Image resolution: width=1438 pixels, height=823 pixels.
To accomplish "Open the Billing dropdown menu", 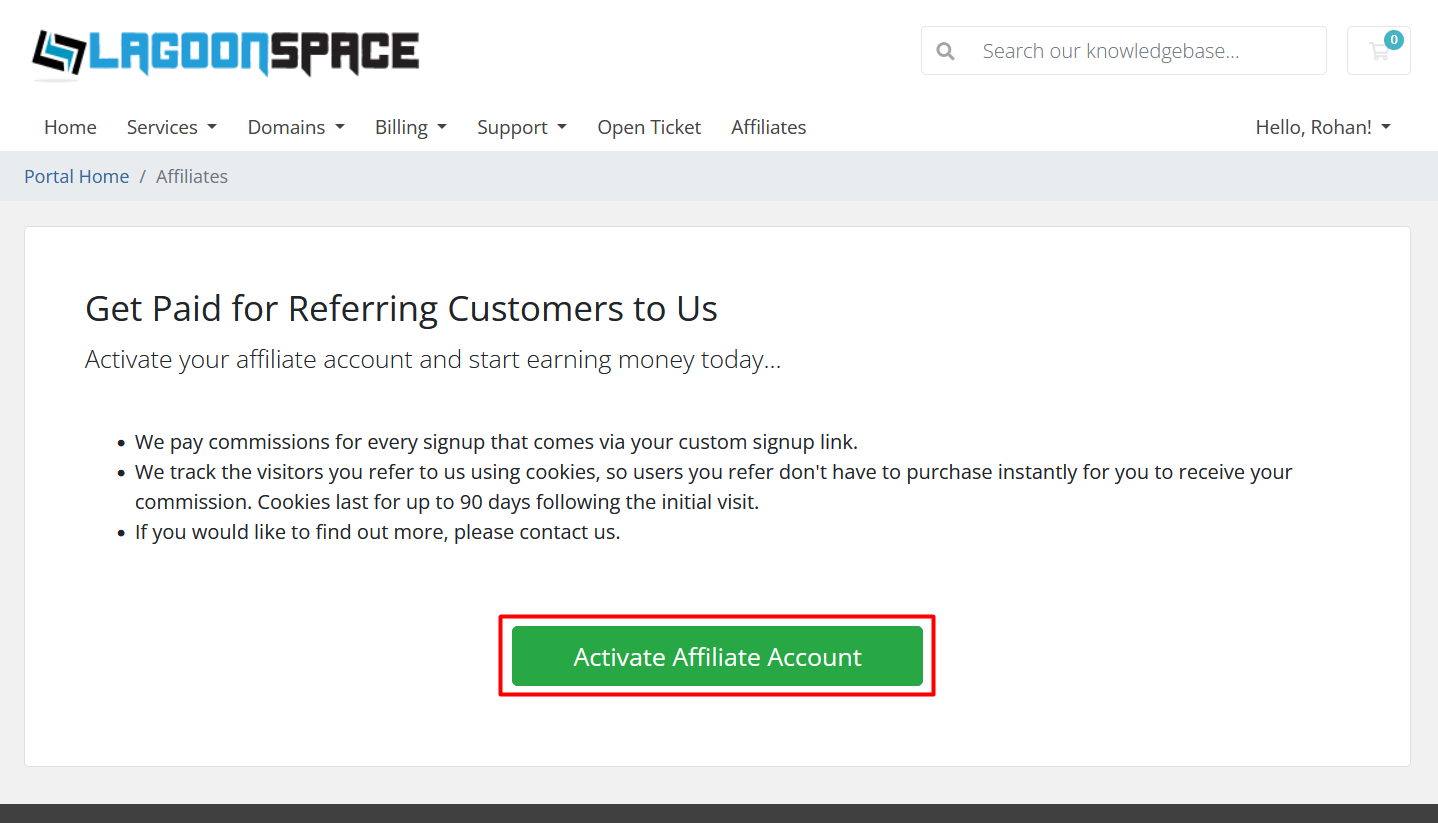I will (x=410, y=127).
